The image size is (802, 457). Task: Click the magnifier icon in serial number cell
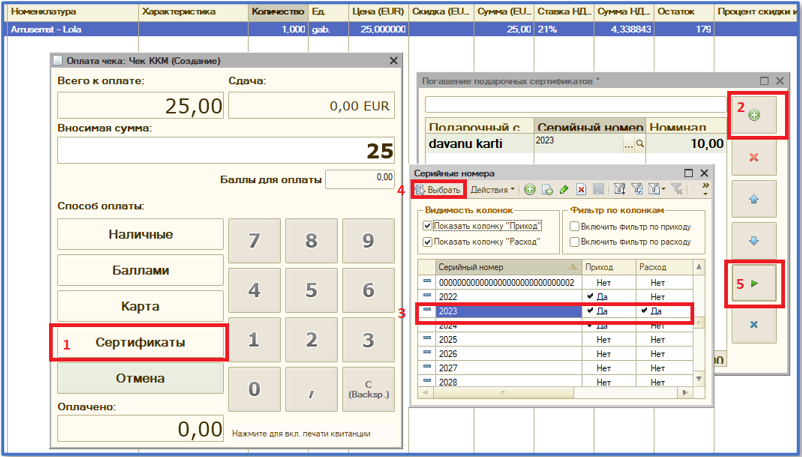point(640,145)
